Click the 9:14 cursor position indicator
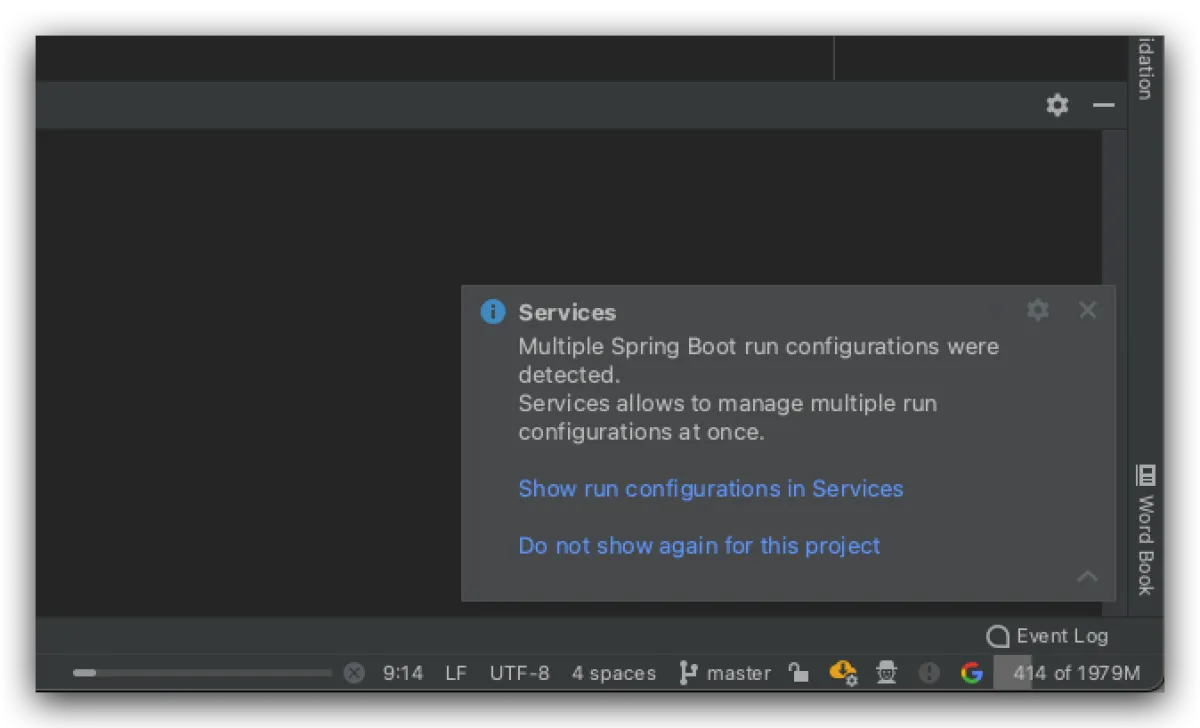Screen dimensions: 1200x728 pyautogui.click(x=403, y=673)
